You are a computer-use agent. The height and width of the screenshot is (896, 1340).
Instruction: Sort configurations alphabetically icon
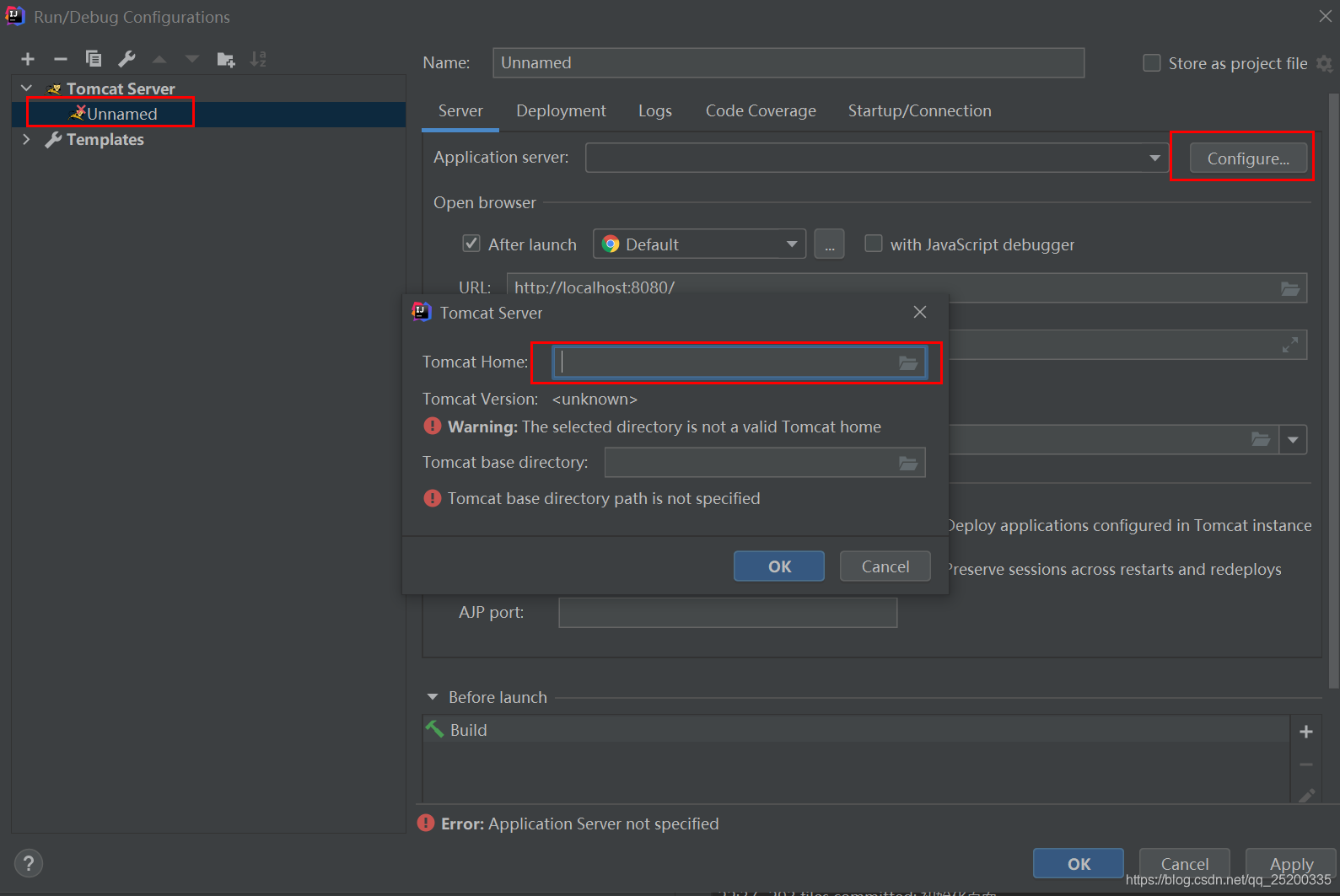click(258, 59)
